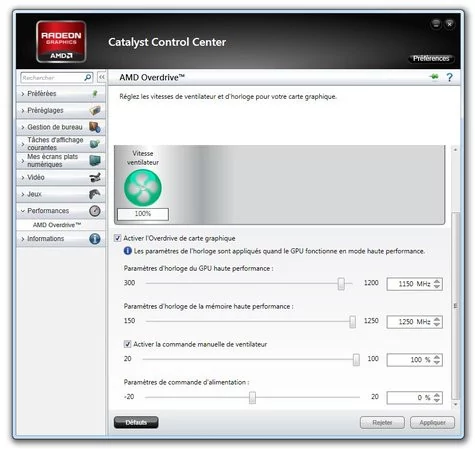Increase power control 0 % up arrow
475x452 pixels.
click(x=437, y=395)
